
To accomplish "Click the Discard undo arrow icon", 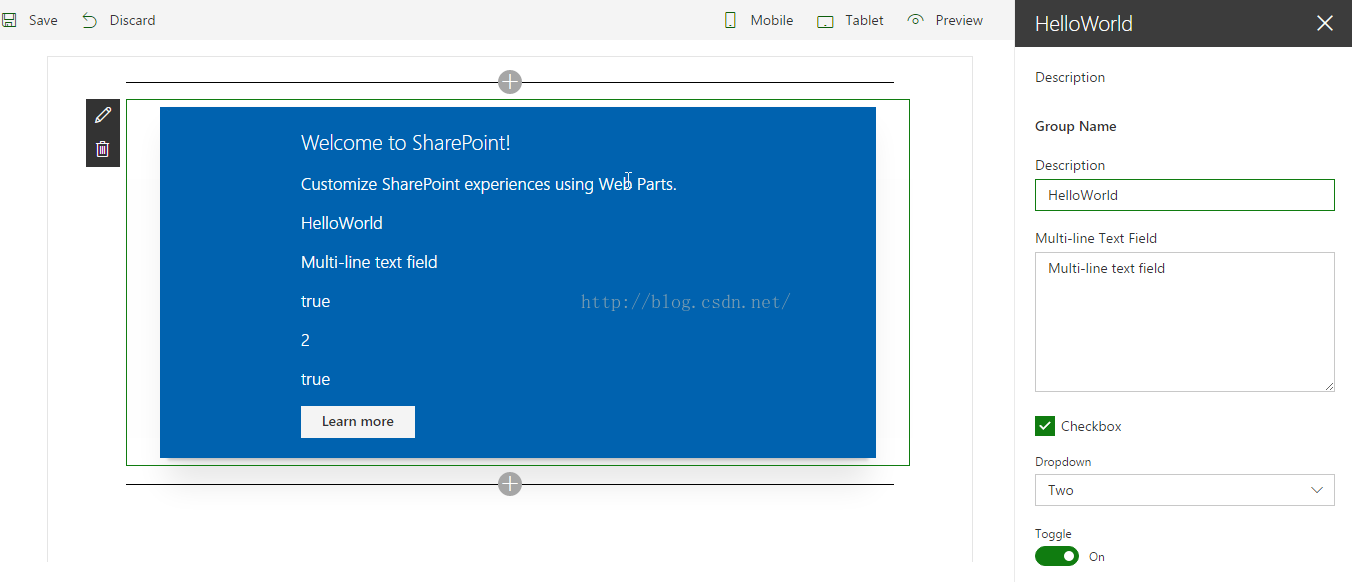I will (x=90, y=20).
